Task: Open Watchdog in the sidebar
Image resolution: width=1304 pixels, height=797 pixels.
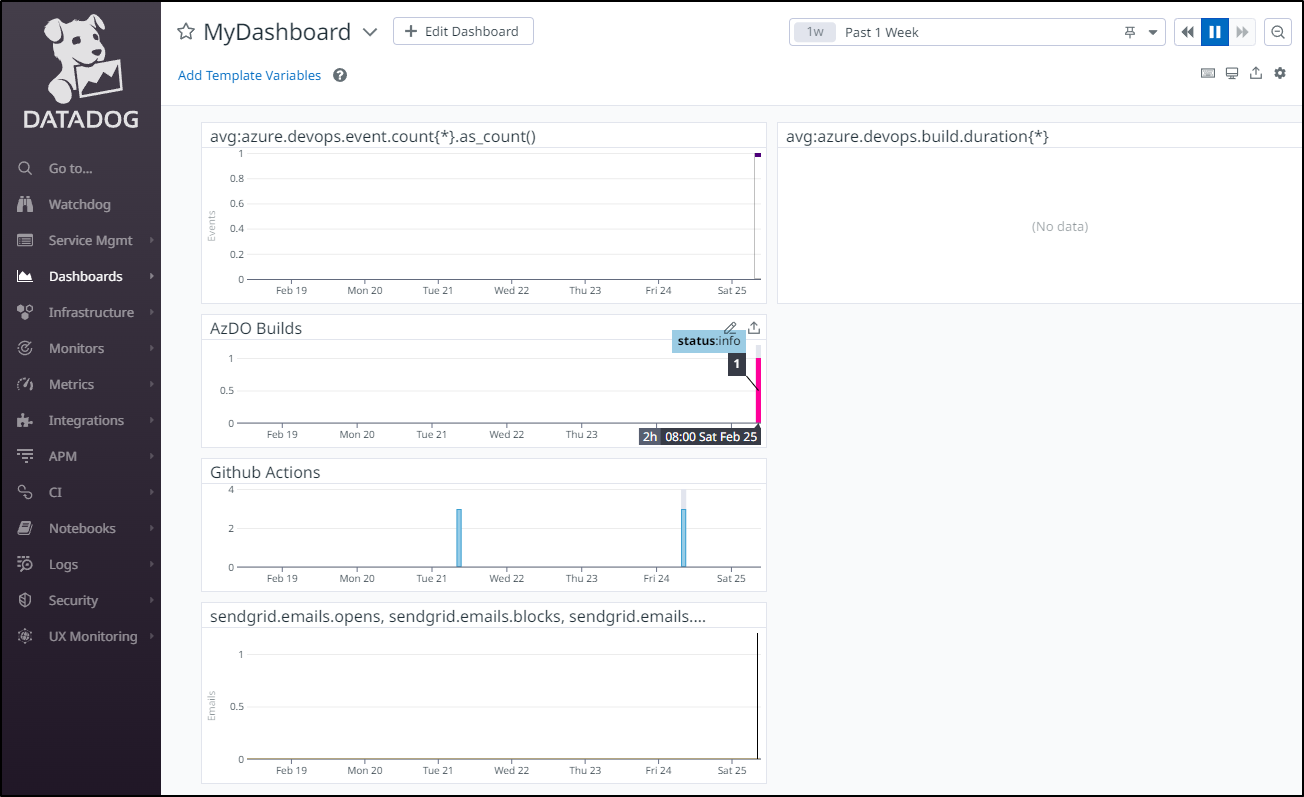Action: click(80, 204)
